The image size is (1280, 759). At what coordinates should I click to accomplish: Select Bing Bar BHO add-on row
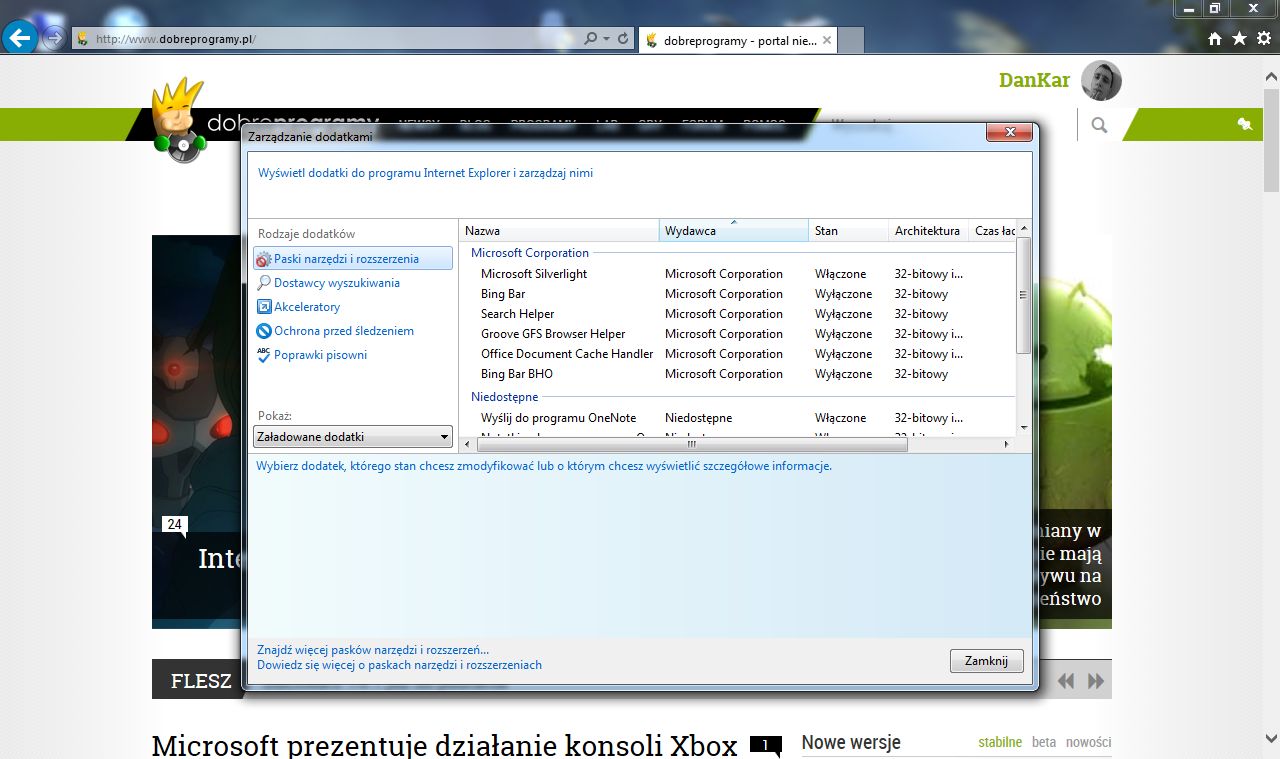click(738, 374)
